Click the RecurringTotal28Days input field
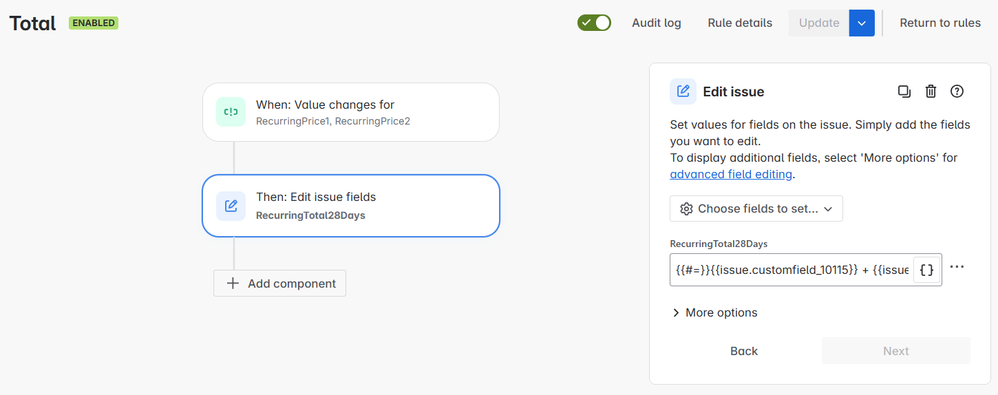This screenshot has width=998, height=395. 792,270
